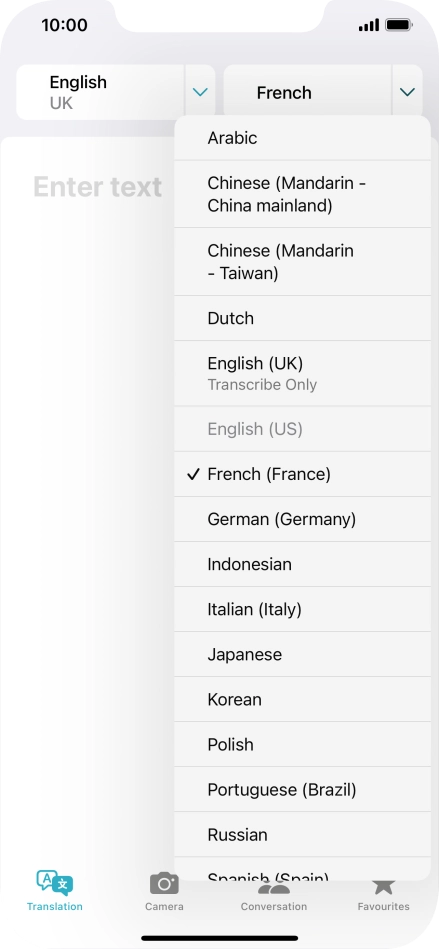Select the checked French (France) option
Screen dimensions: 439x949
(x=302, y=474)
